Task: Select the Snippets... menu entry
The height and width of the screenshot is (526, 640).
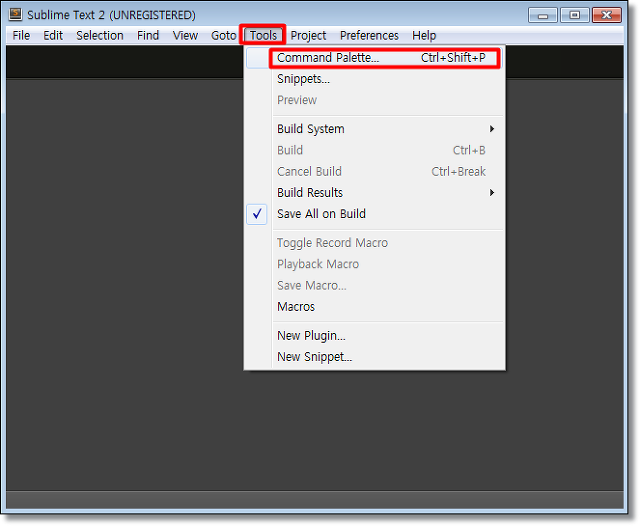Action: [x=374, y=79]
